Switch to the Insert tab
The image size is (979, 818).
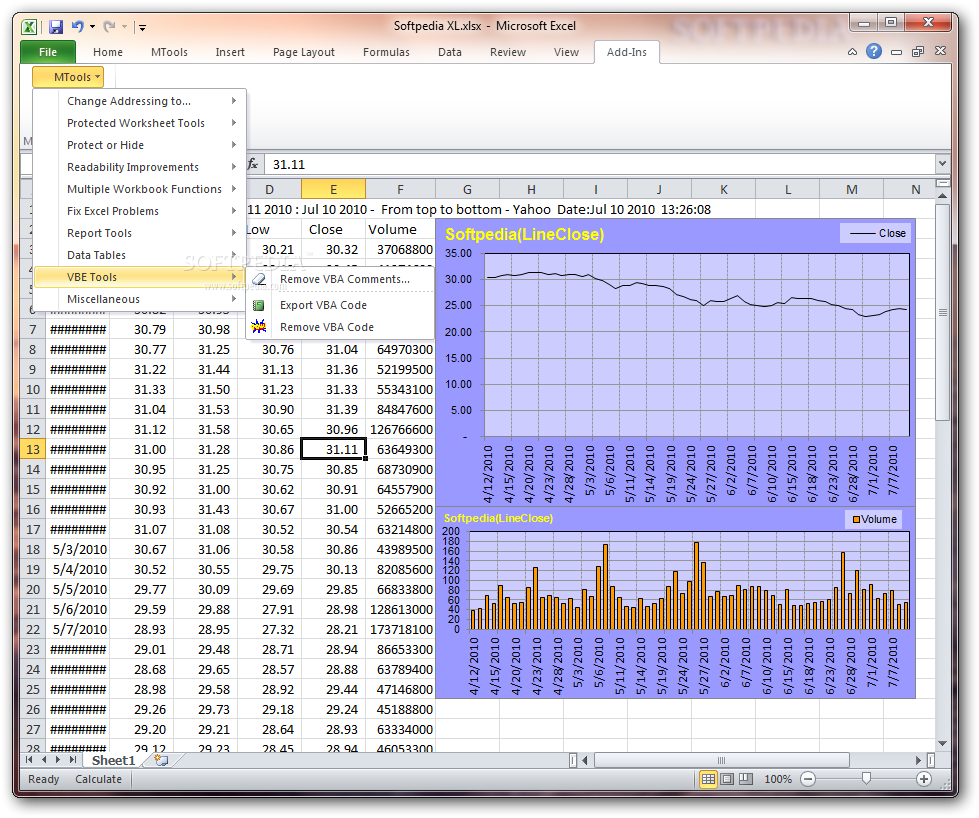coord(230,52)
